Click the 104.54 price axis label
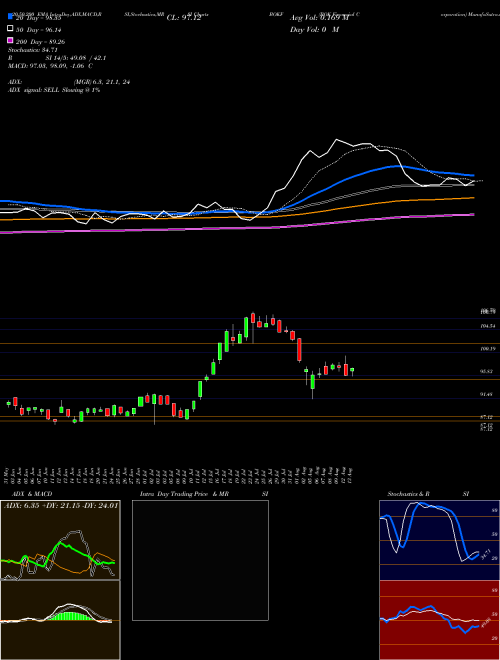The width and height of the screenshot is (500, 660). click(x=488, y=326)
